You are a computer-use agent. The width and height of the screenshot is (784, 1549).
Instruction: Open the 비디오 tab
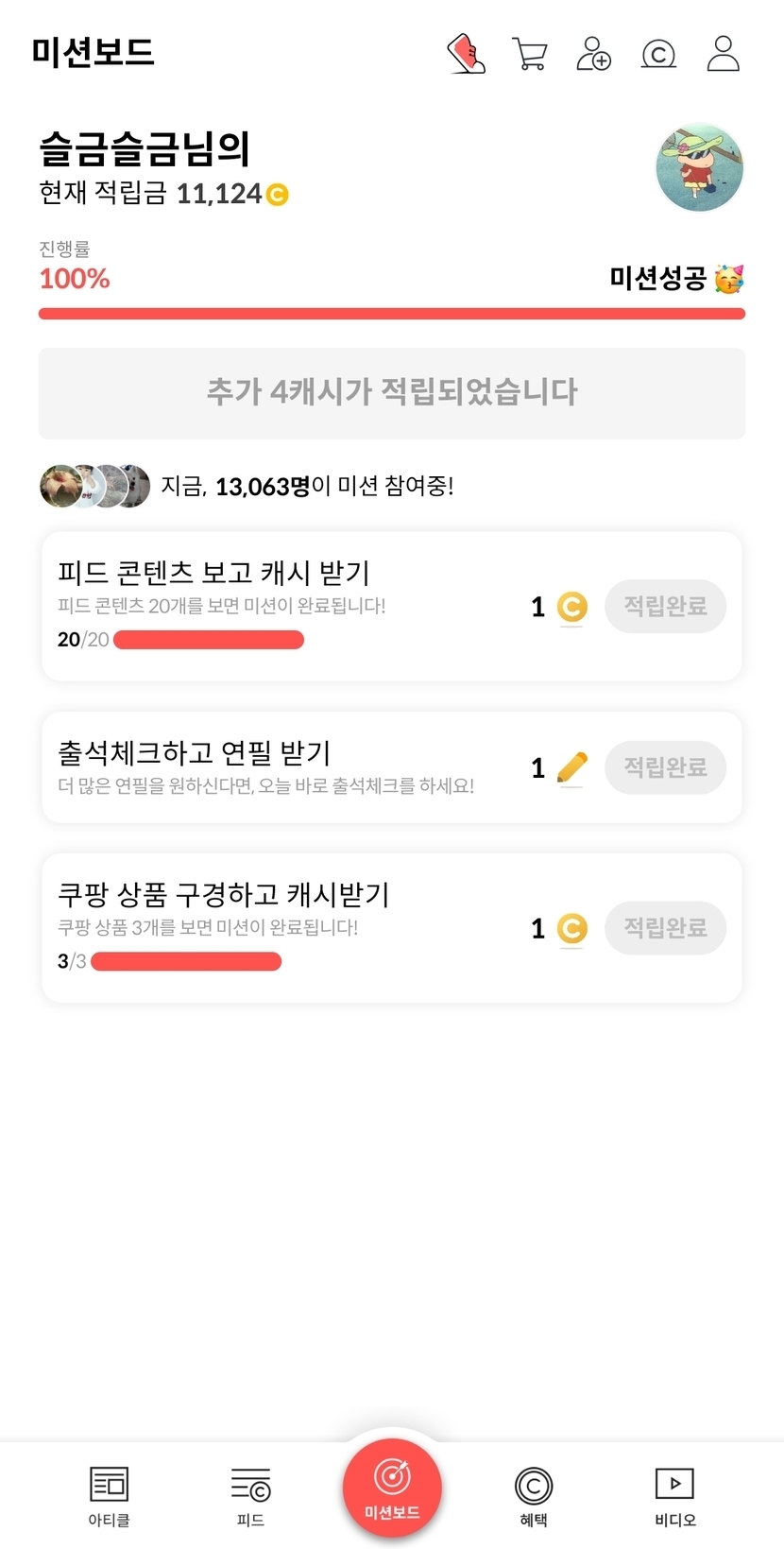click(674, 1496)
